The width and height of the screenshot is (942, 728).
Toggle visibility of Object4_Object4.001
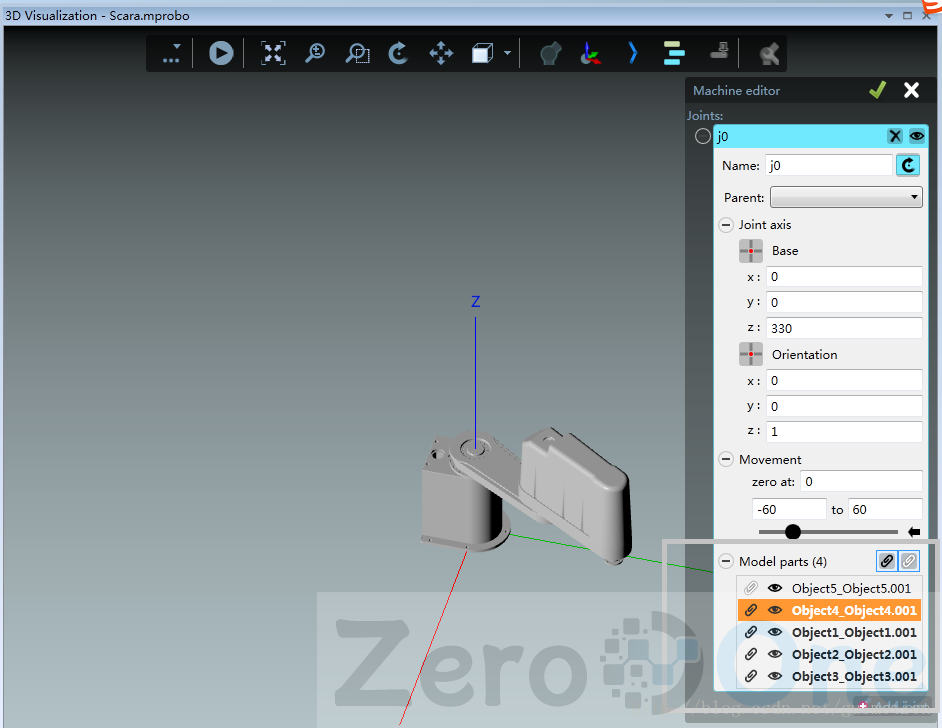tap(775, 610)
